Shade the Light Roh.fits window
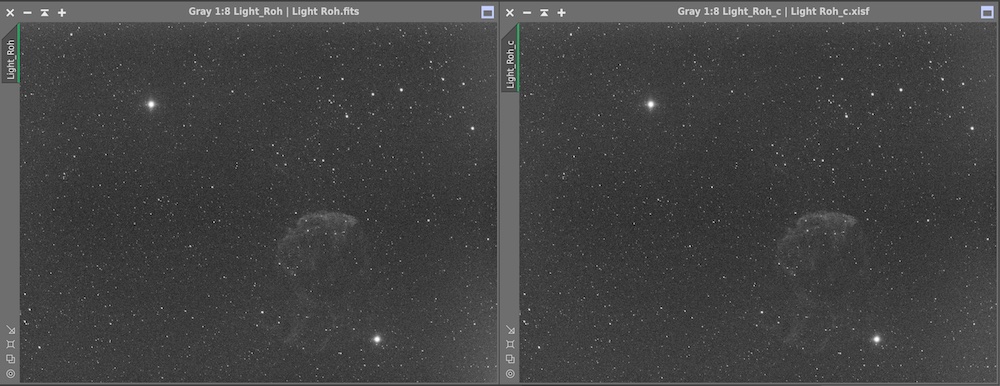 coord(45,12)
